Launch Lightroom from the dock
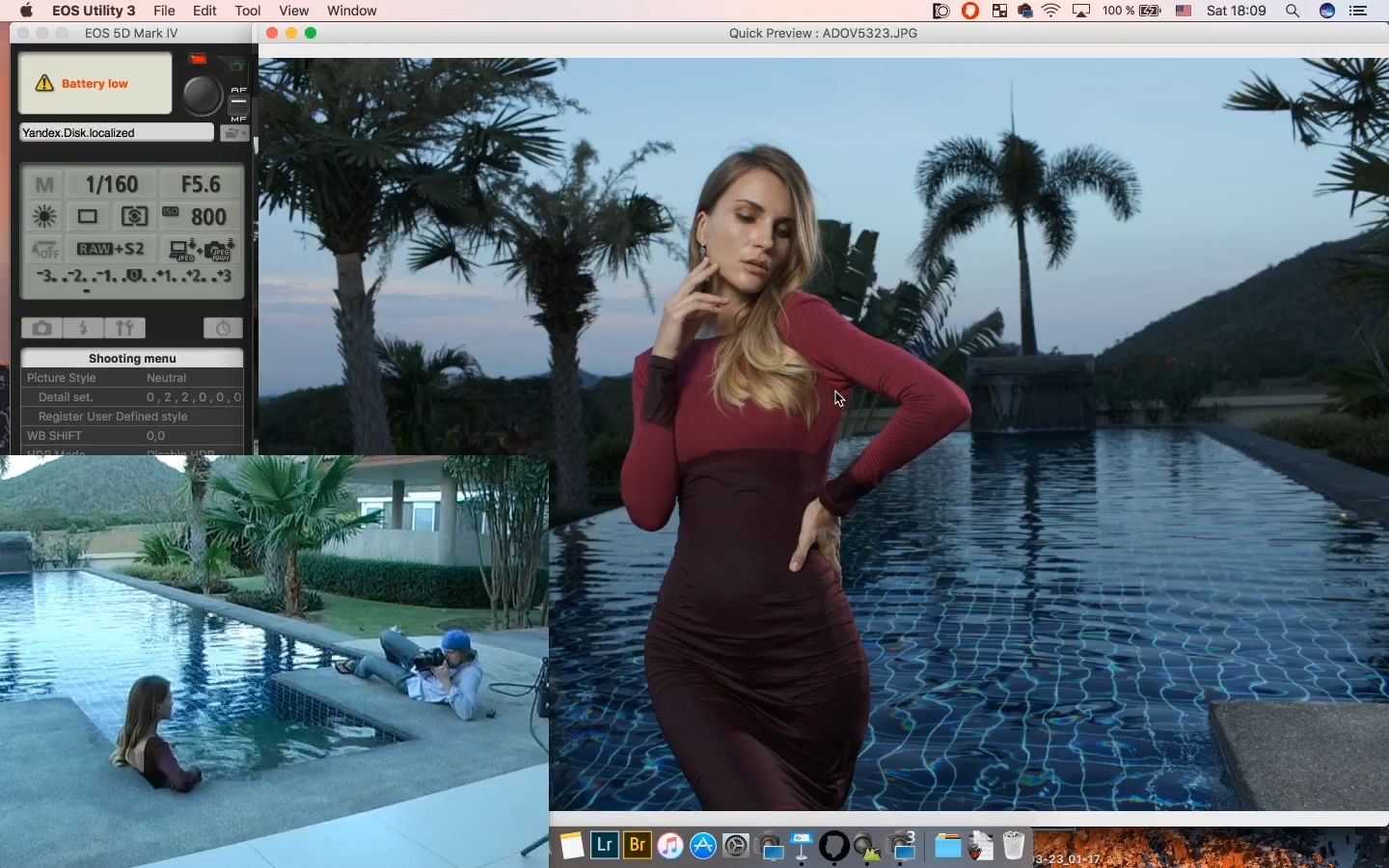Image resolution: width=1389 pixels, height=868 pixels. tap(605, 846)
